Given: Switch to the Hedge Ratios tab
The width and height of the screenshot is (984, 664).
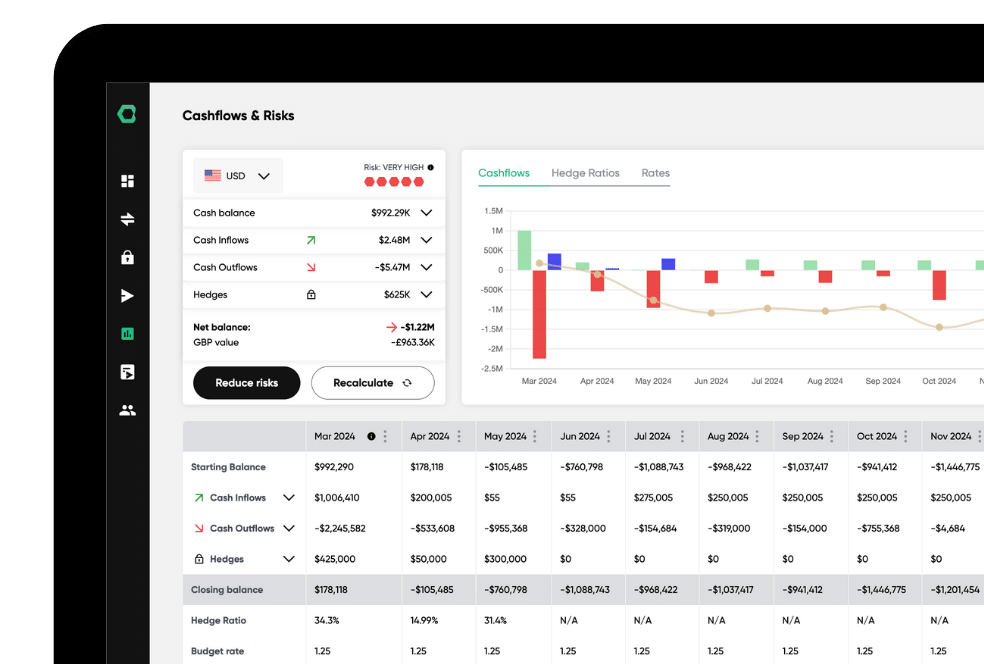Looking at the screenshot, I should (x=586, y=173).
